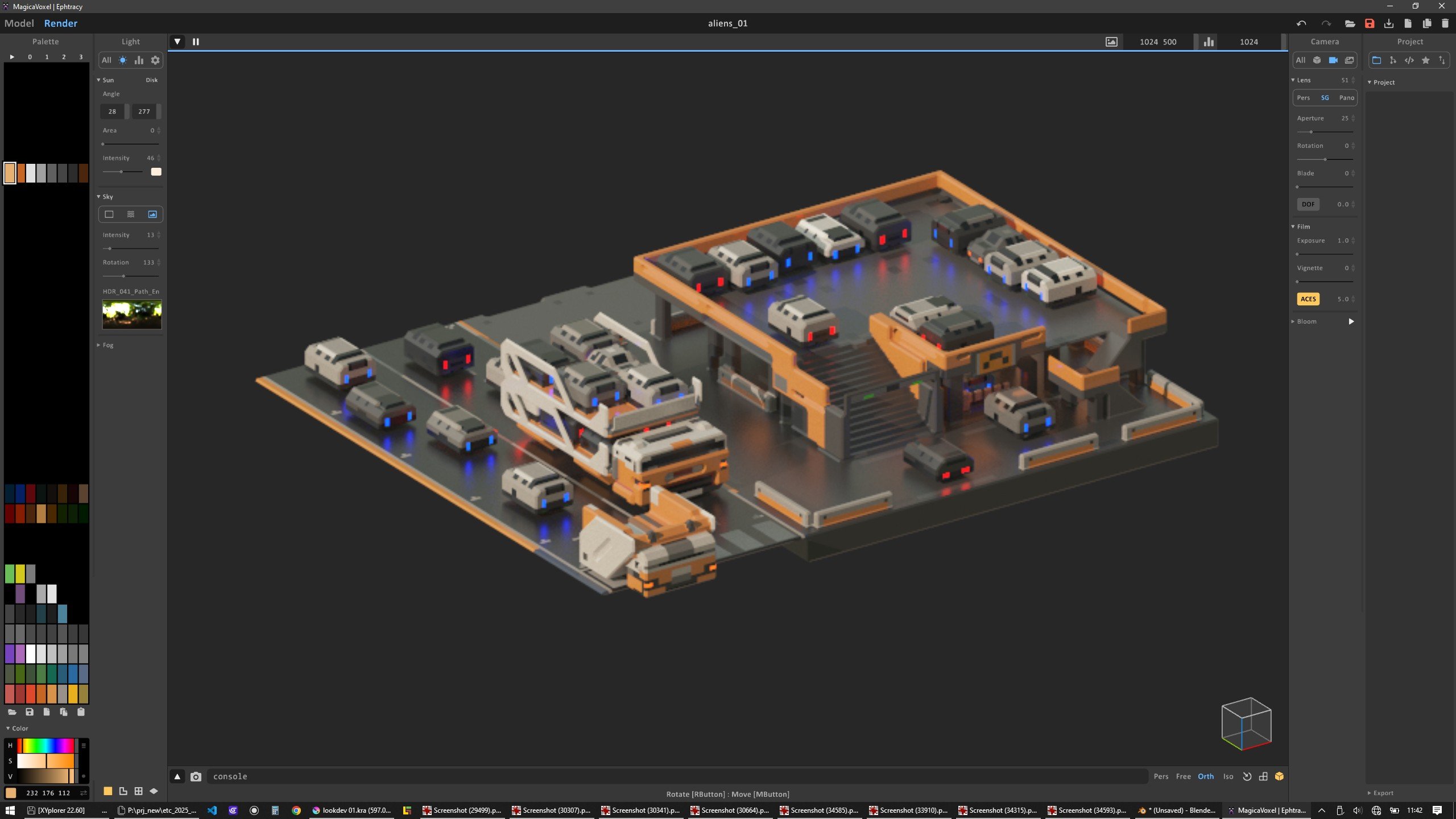1456x819 pixels.
Task: Toggle the DOF button
Action: click(x=1308, y=204)
